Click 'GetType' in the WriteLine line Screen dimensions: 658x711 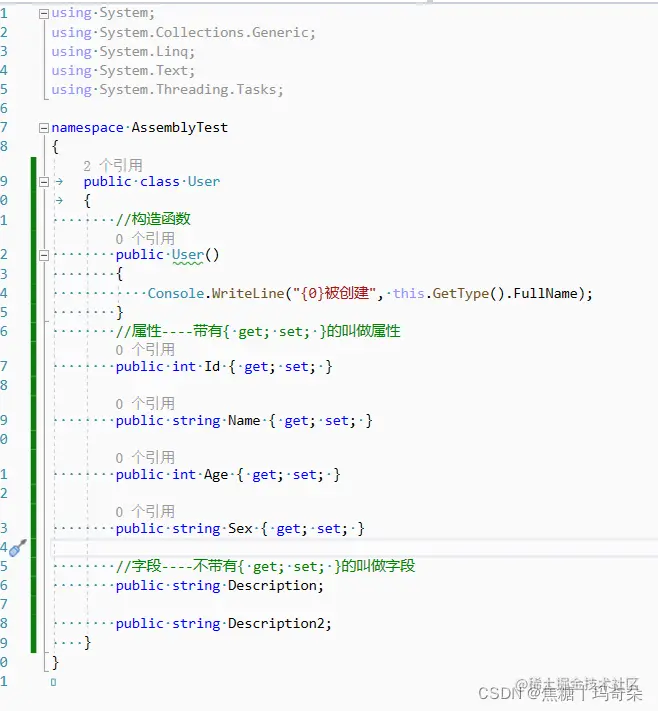click(x=461, y=293)
